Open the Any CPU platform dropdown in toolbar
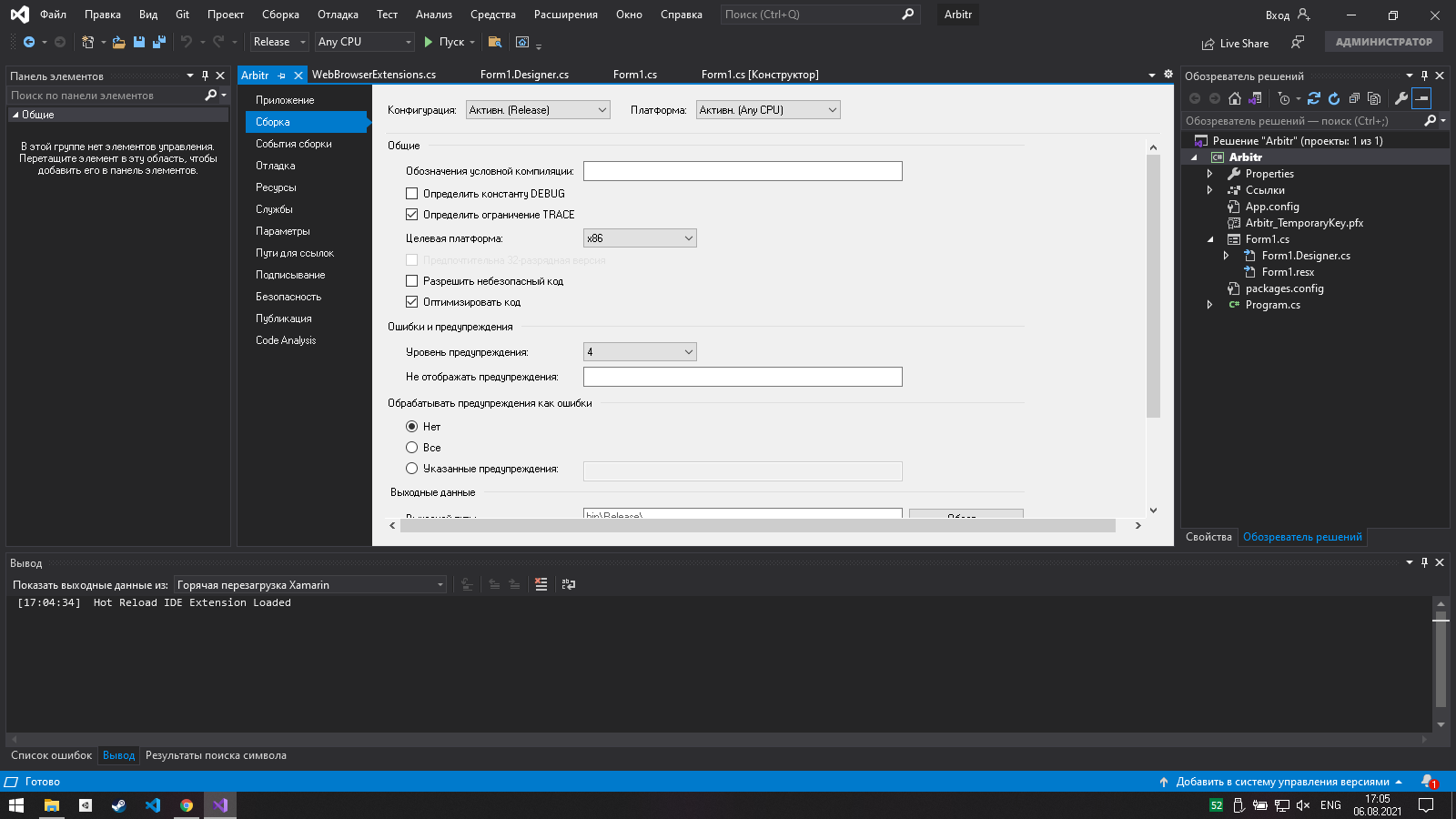The width and height of the screenshot is (1456, 819). (365, 42)
